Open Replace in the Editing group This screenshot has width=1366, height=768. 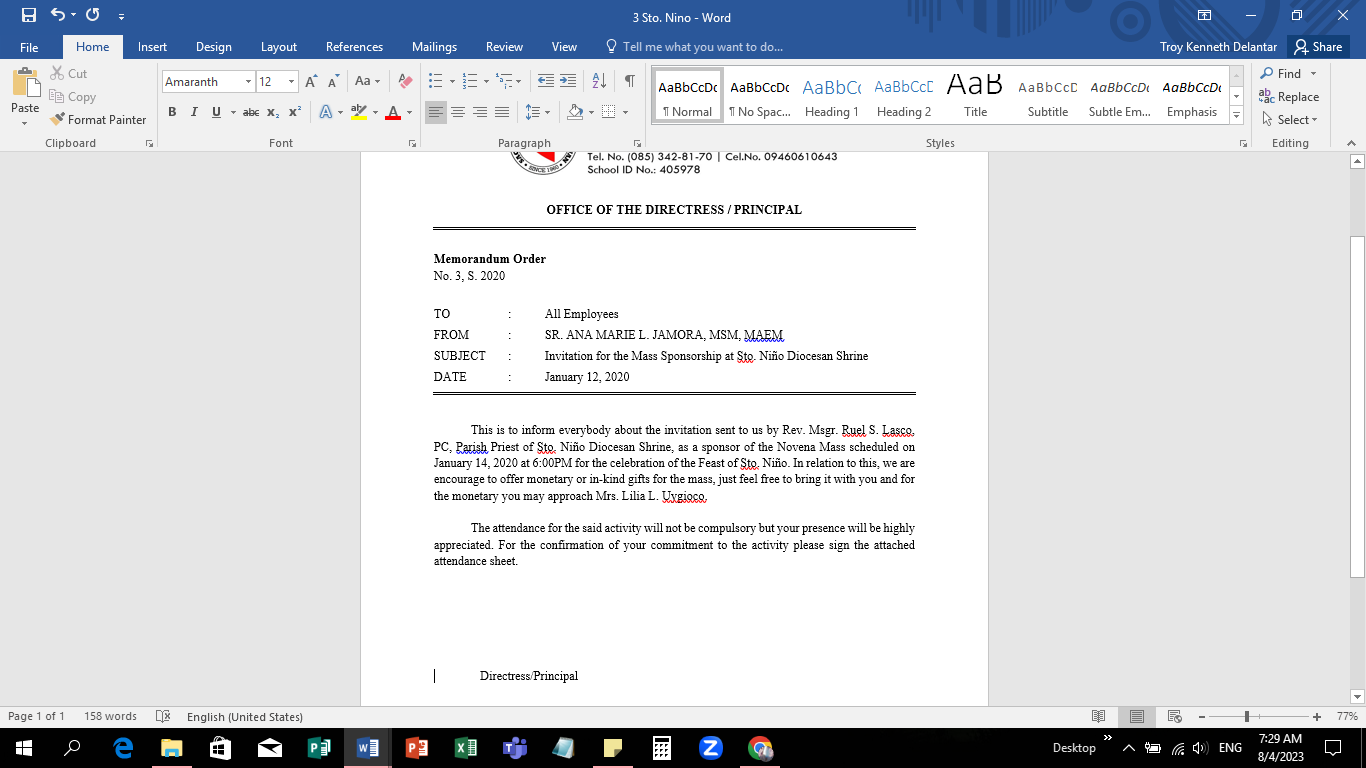(1289, 97)
